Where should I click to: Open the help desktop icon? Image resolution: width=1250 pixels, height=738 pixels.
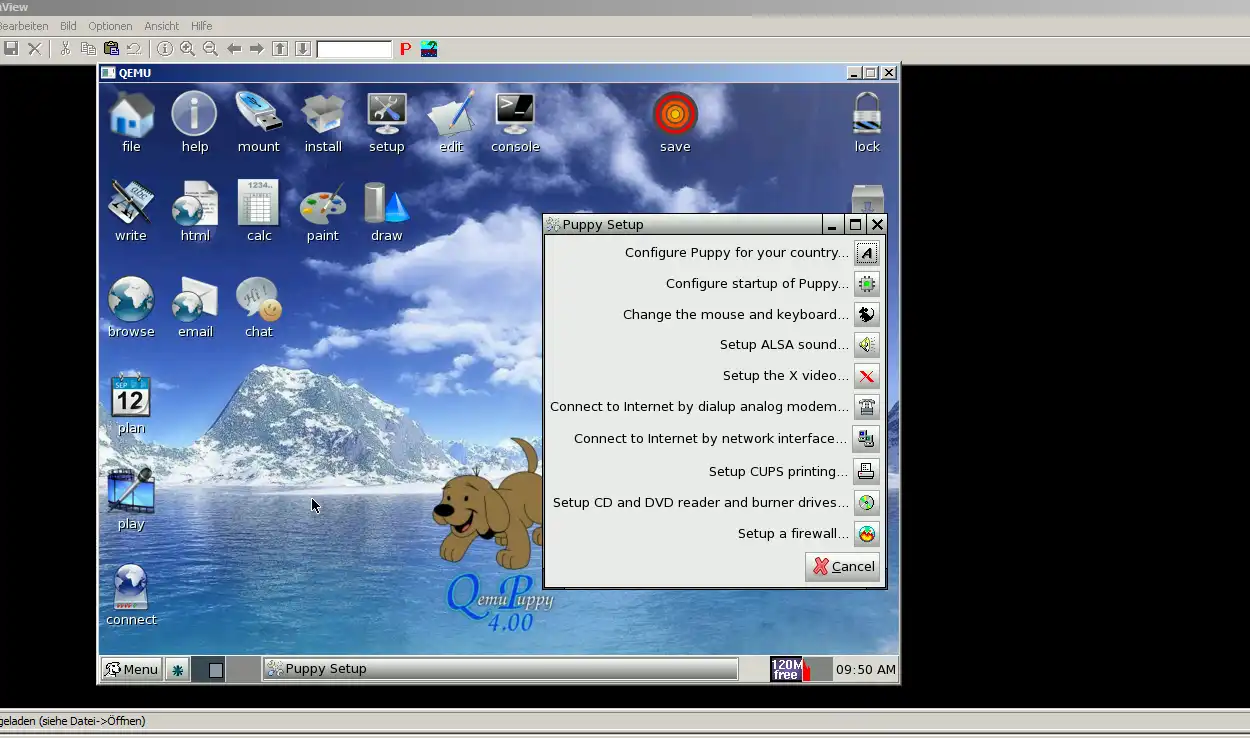coord(194,123)
